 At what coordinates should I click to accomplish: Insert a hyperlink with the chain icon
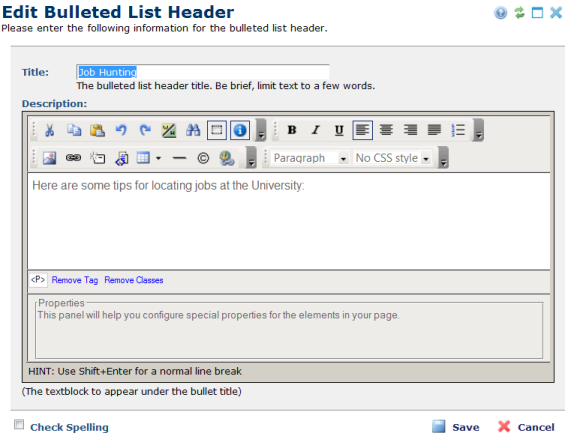73,158
